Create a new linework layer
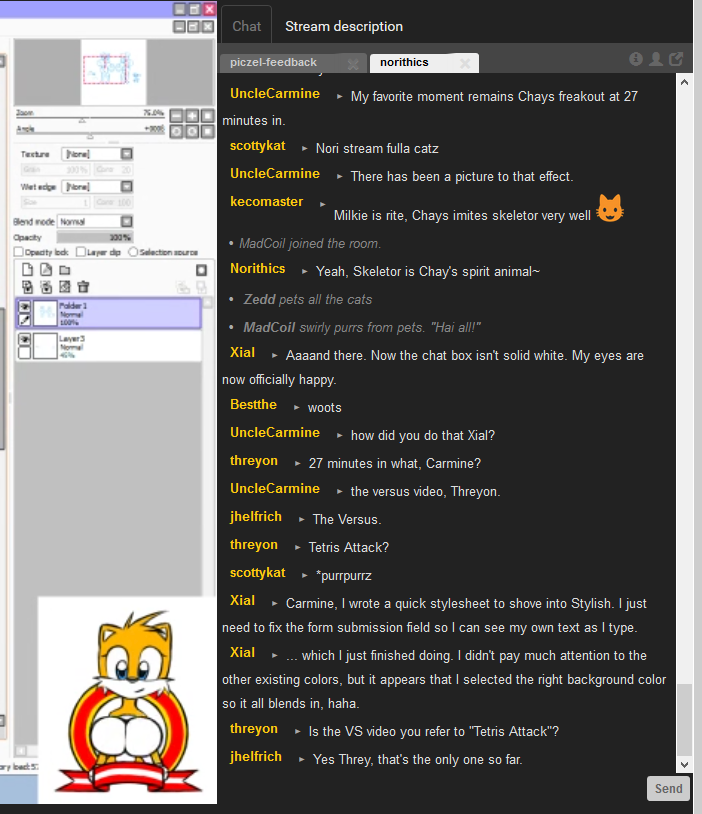The width and height of the screenshot is (702, 814). (46, 269)
